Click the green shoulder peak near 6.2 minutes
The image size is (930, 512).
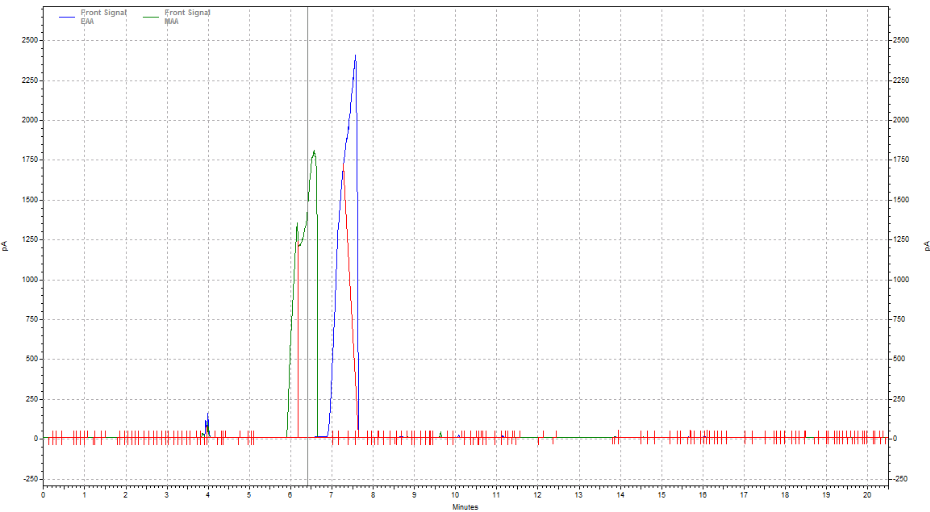(297, 224)
